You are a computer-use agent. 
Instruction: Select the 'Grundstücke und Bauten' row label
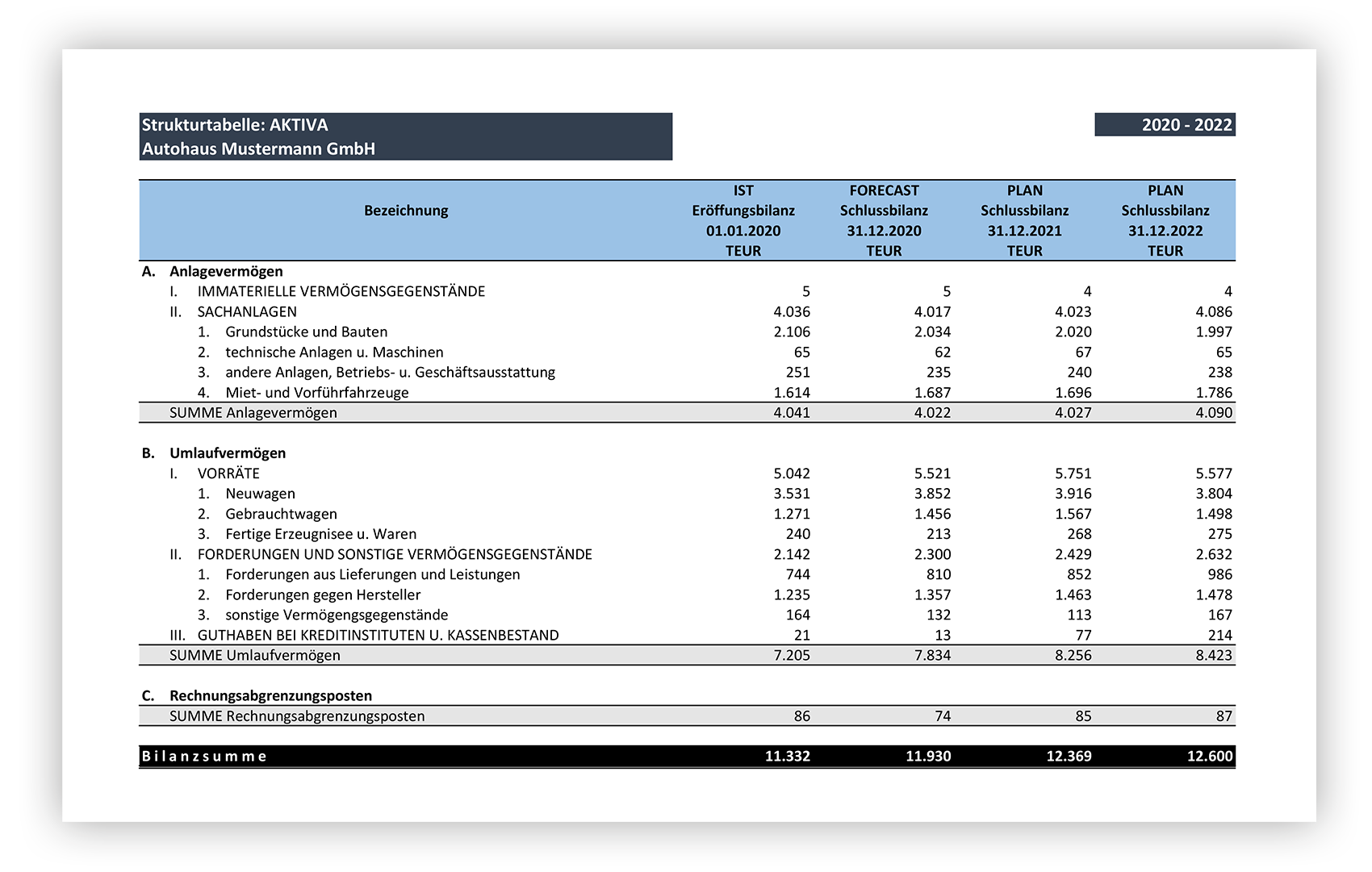[x=306, y=332]
